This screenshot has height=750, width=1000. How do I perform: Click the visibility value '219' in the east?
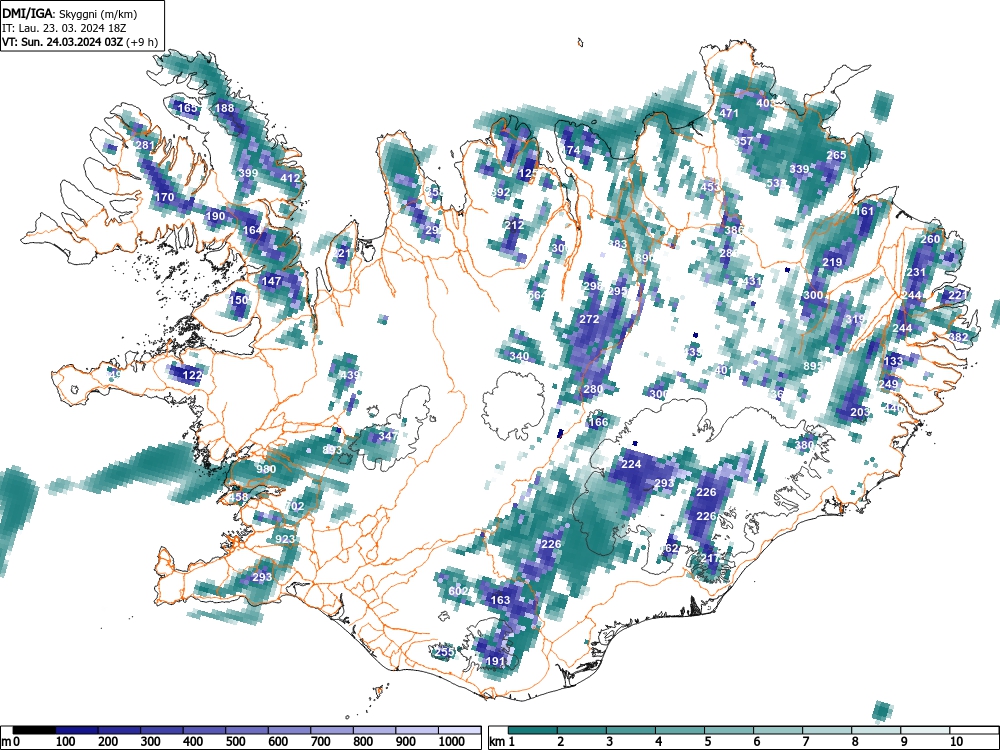click(x=832, y=262)
